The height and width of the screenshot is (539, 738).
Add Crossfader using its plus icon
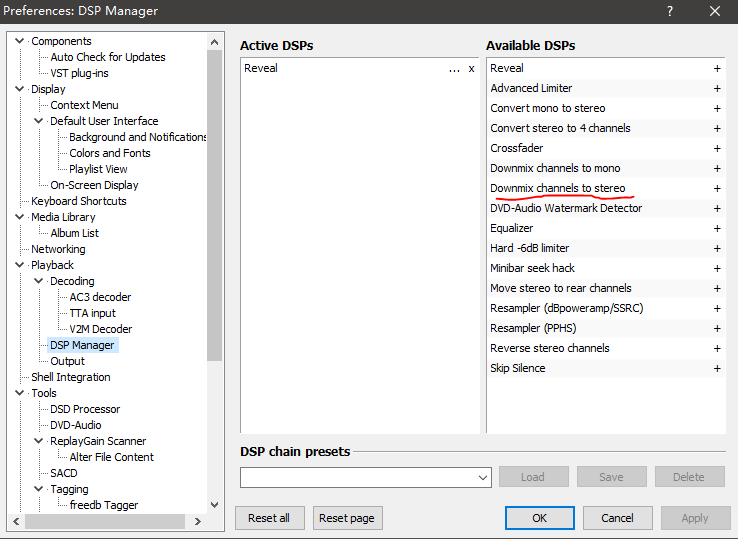click(717, 149)
